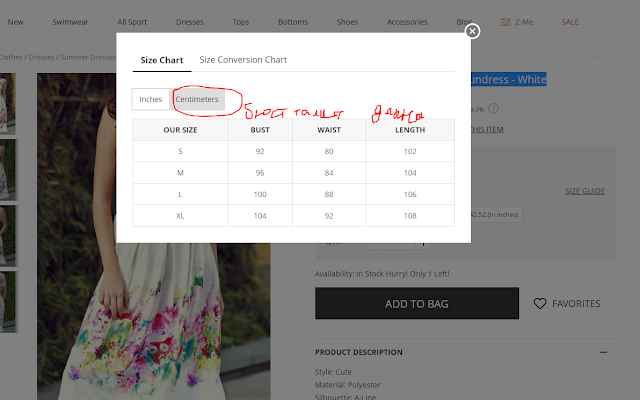Click the WAIST column header
This screenshot has height=400, width=640.
(x=329, y=130)
